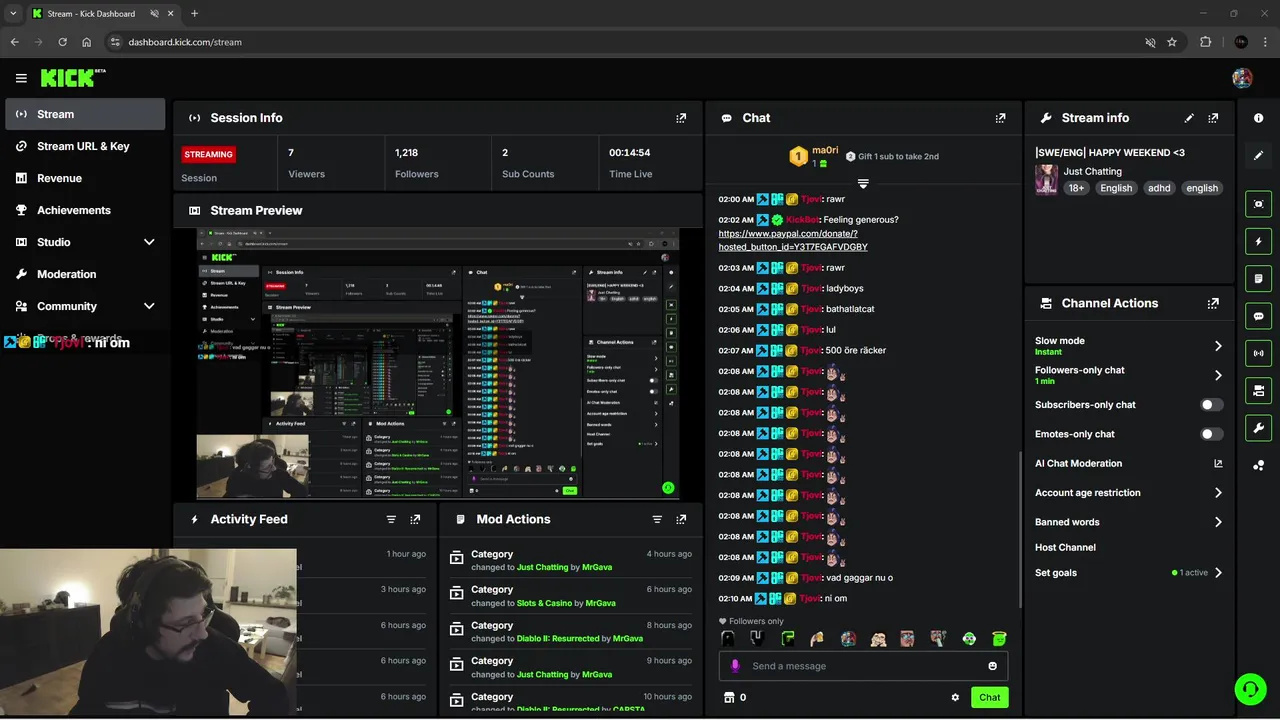Pop out the Chat panel
Viewport: 1280px width, 720px height.
click(1000, 118)
